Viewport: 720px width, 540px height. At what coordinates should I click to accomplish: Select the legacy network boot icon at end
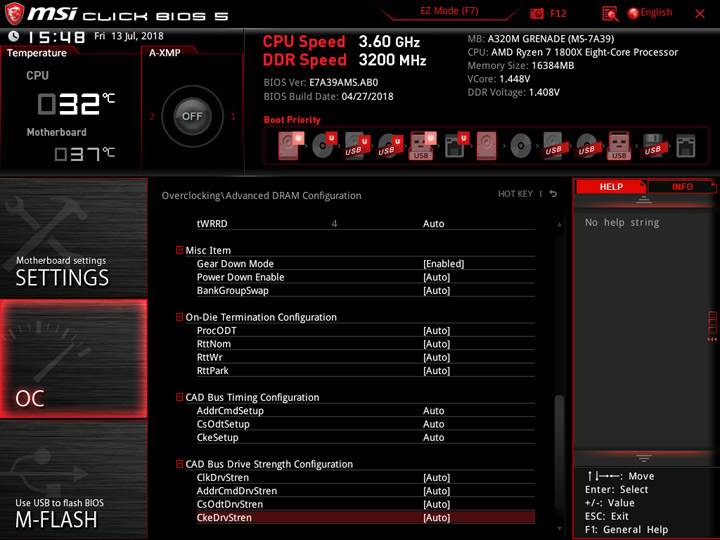pyautogui.click(x=686, y=146)
